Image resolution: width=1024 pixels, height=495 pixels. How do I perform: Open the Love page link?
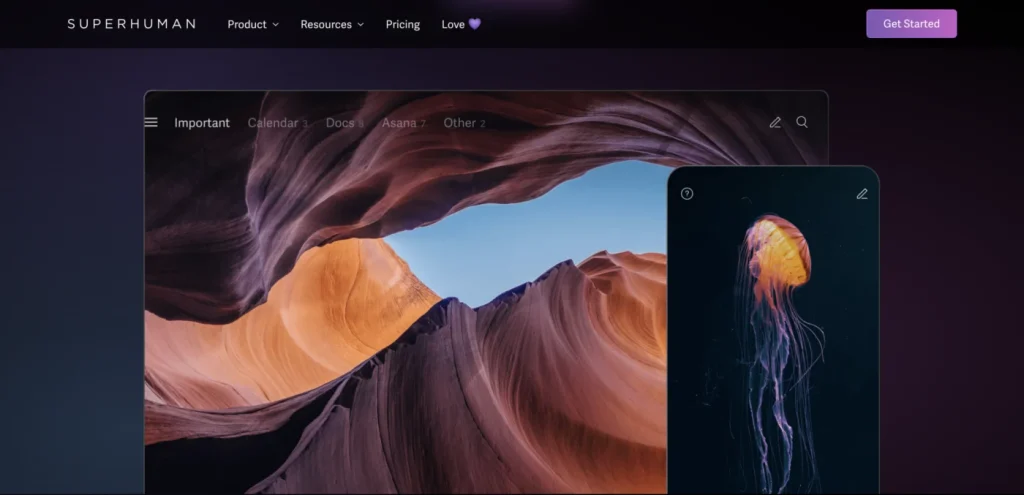(461, 24)
